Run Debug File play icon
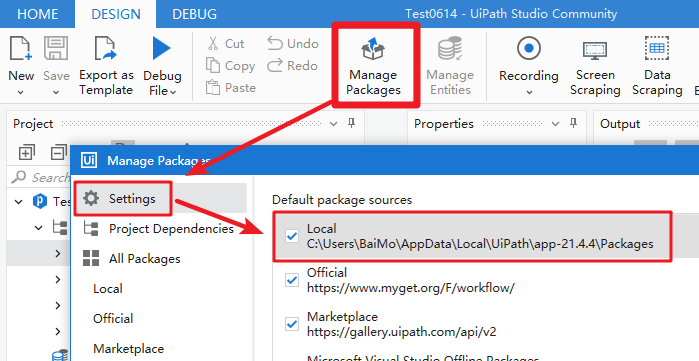Viewport: 699px width, 361px height. [x=161, y=48]
